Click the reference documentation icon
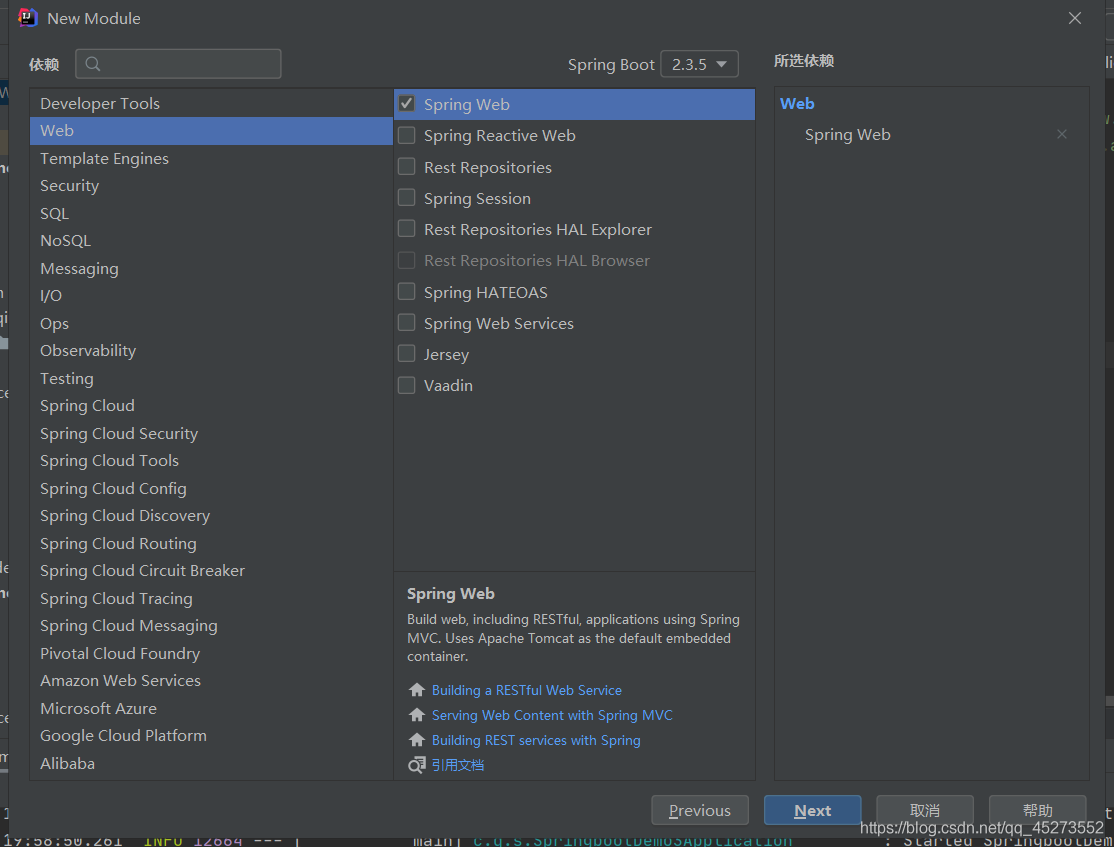 click(417, 765)
